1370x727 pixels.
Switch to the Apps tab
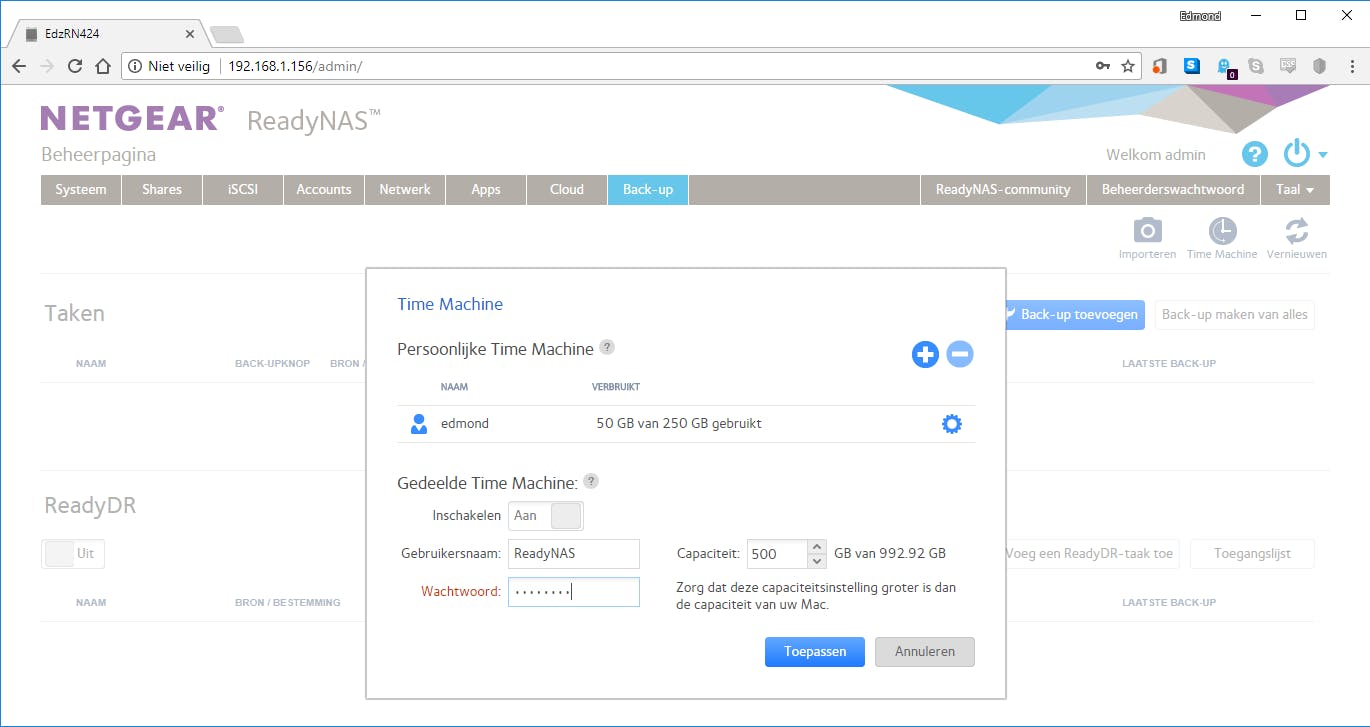[486, 189]
